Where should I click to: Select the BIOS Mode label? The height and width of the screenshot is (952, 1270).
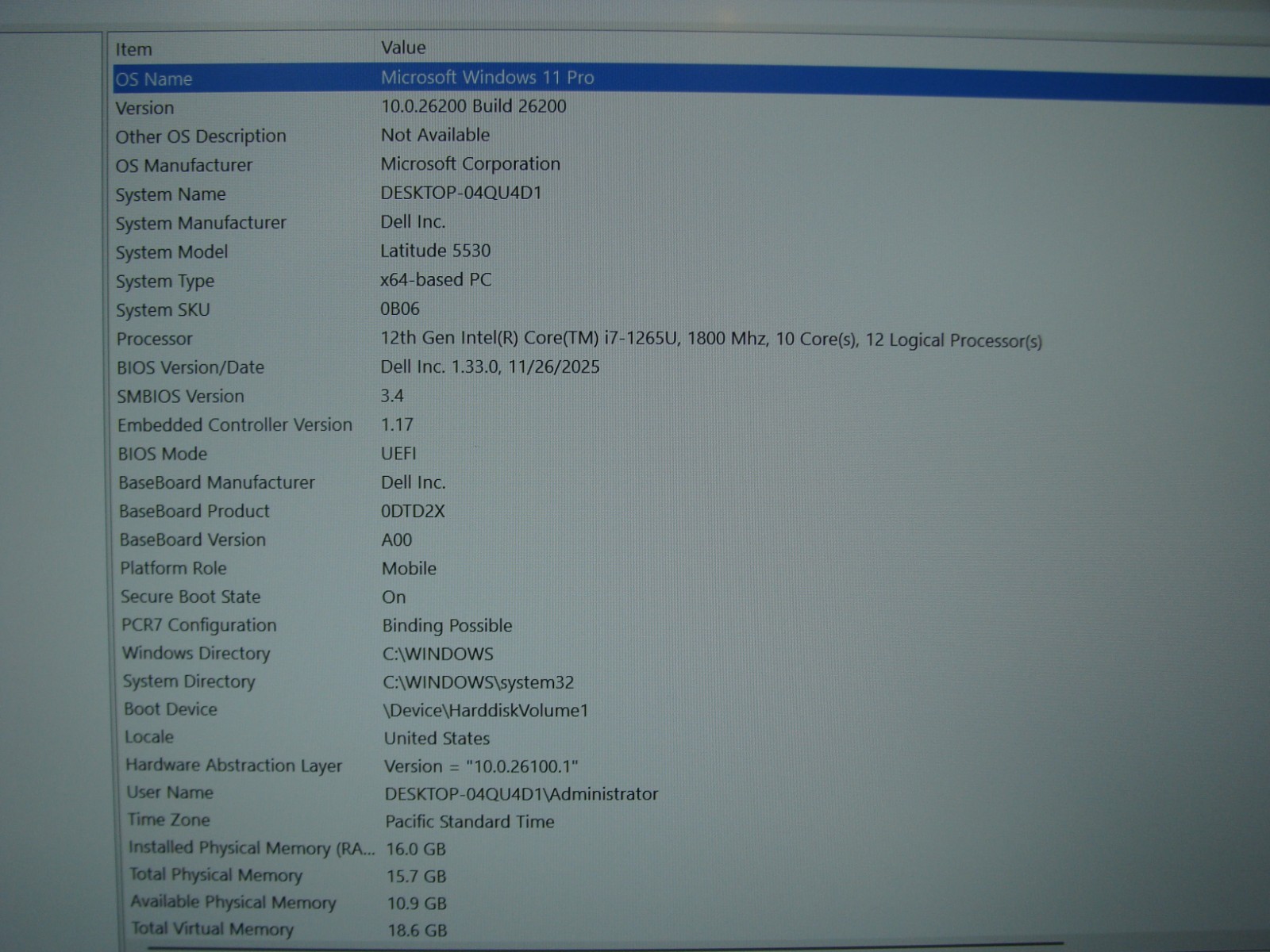click(x=163, y=454)
